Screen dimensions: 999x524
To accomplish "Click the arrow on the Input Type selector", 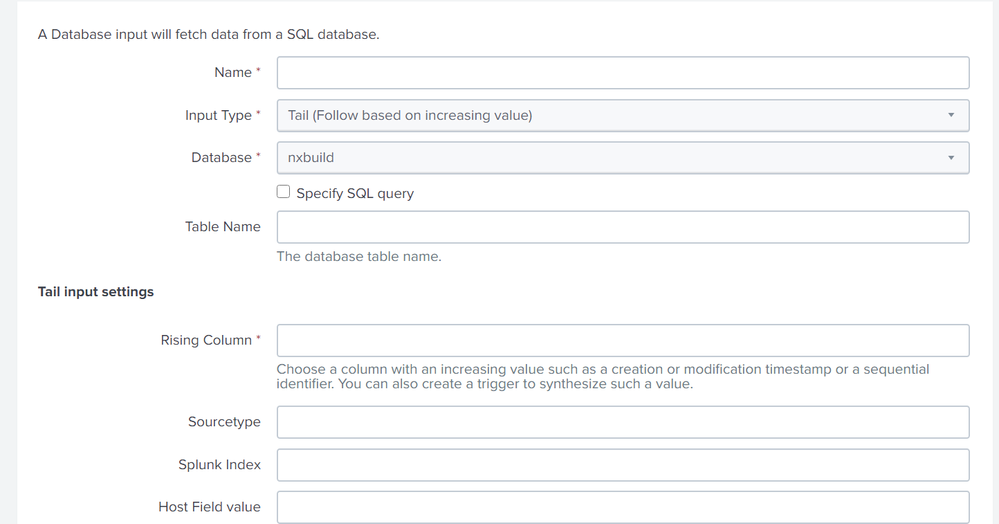I will (x=951, y=115).
